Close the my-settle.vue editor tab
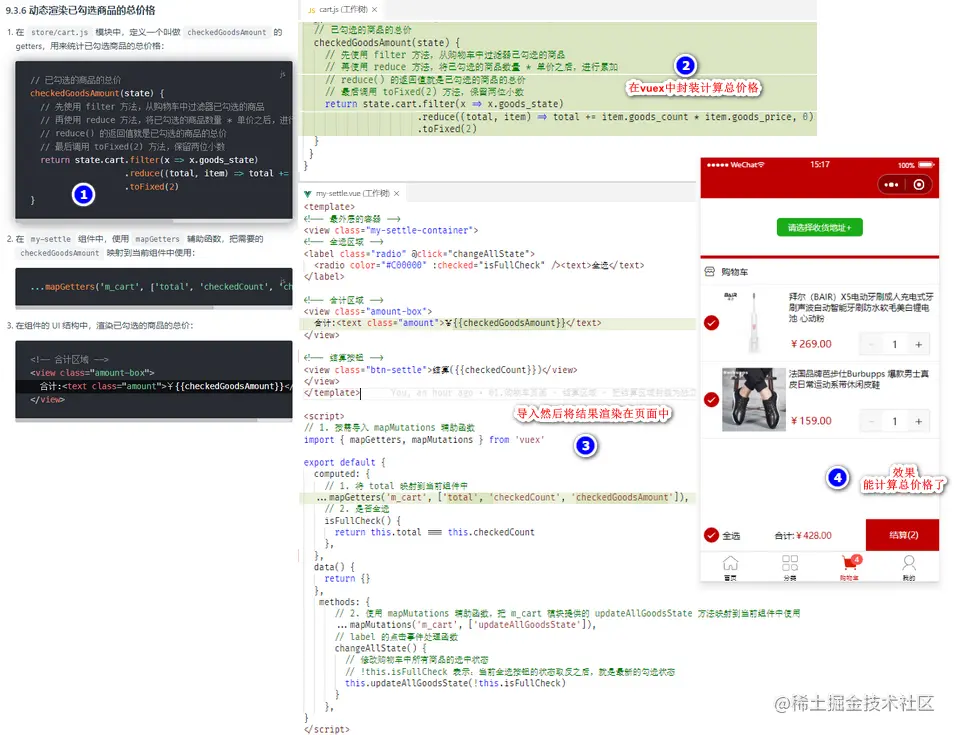This screenshot has height=735, width=956. click(396, 194)
